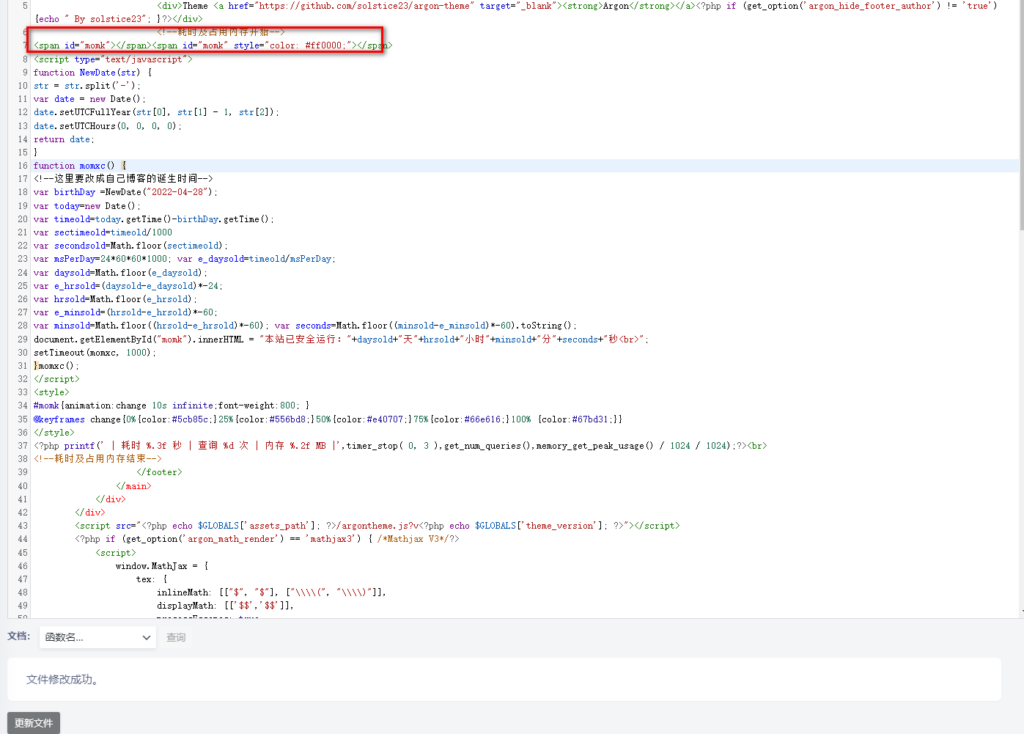This screenshot has height=734, width=1024.
Task: Click line number 16 in the gutter
Action: pos(22,166)
